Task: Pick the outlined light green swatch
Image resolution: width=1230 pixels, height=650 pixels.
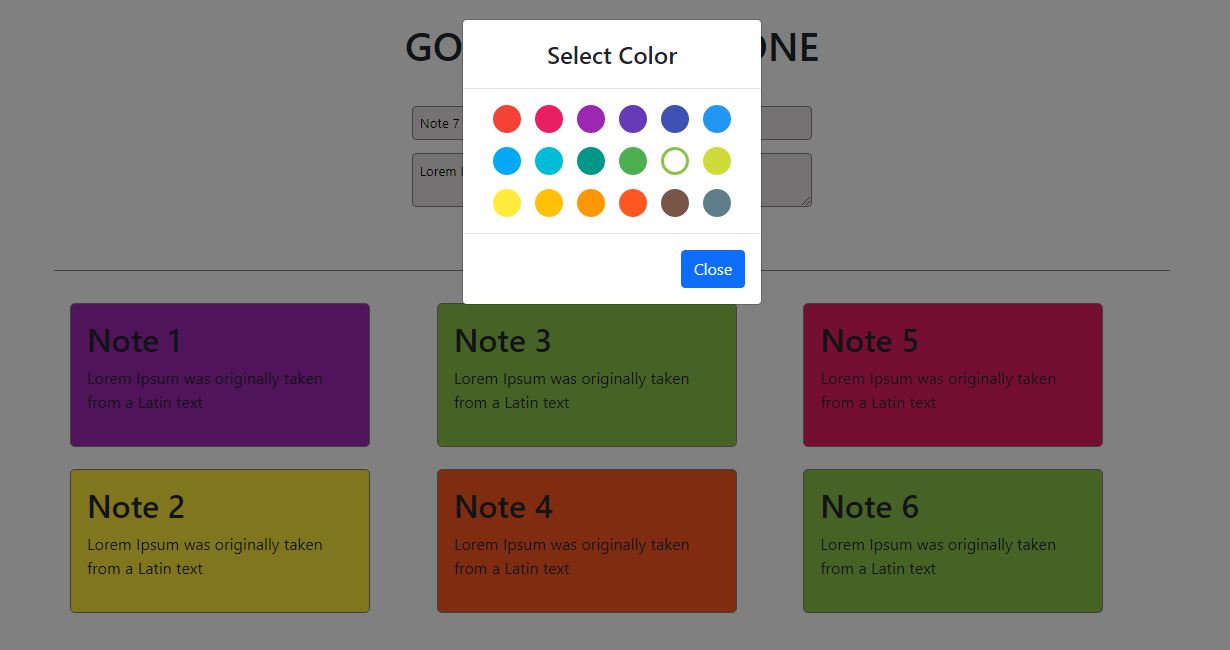Action: pyautogui.click(x=675, y=161)
